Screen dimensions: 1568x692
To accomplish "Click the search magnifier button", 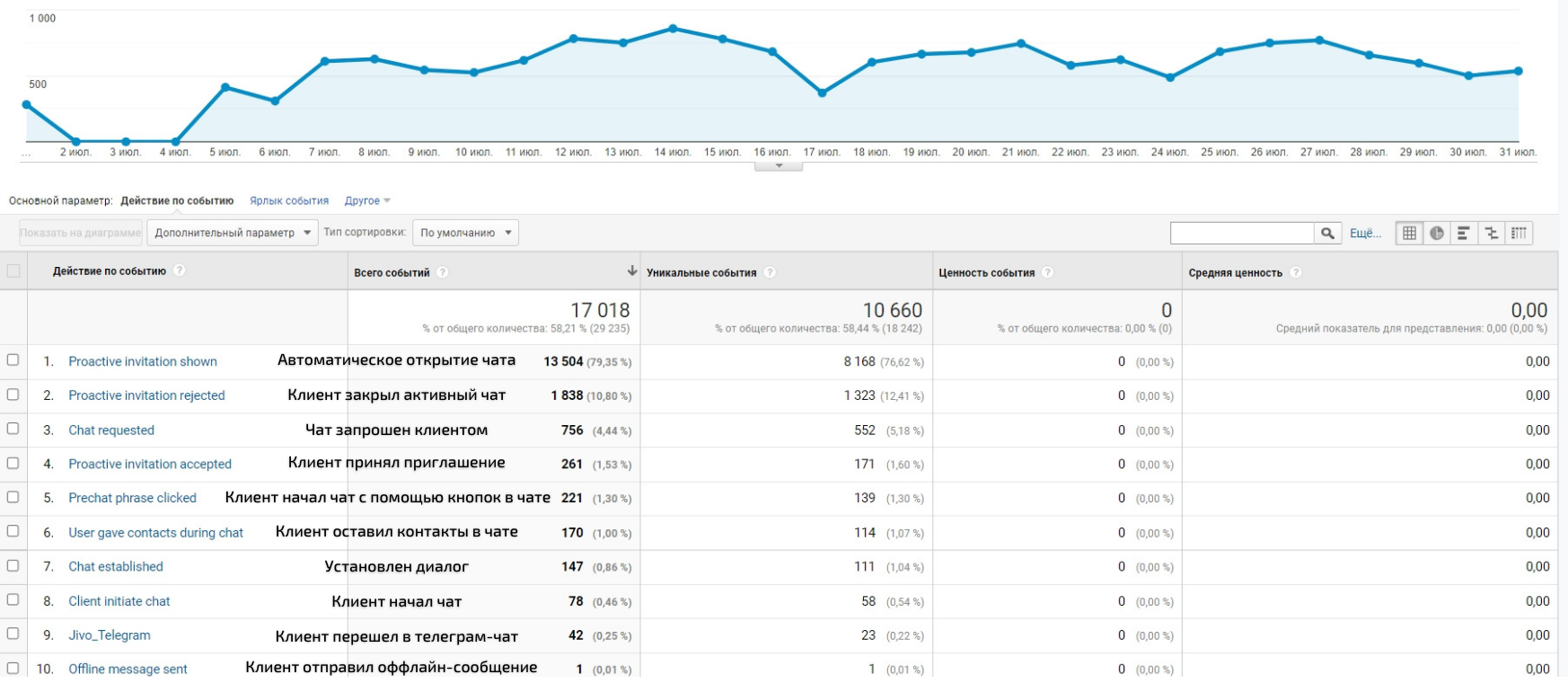I will click(x=1327, y=234).
